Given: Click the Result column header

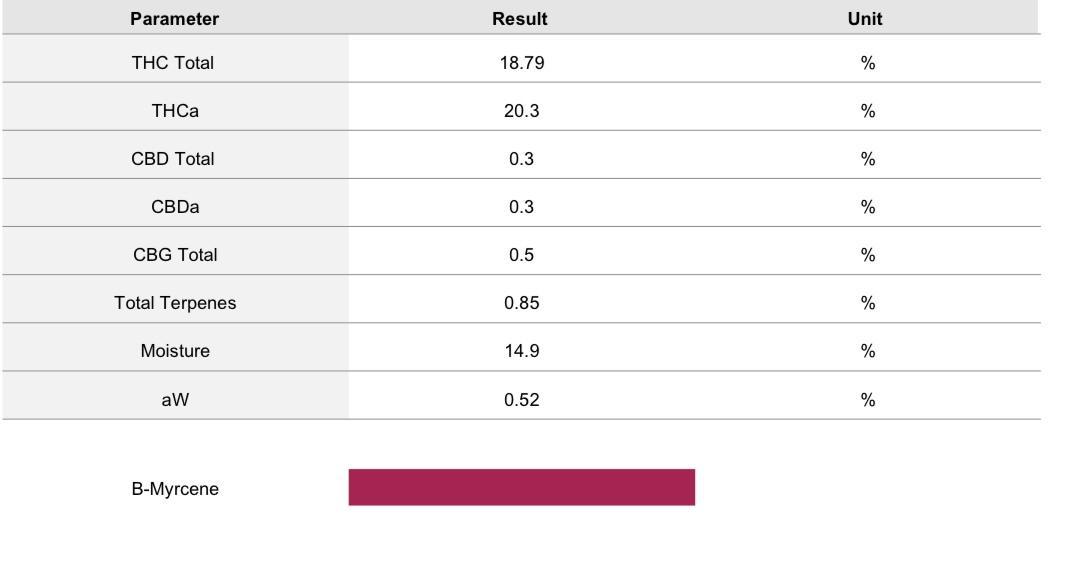Looking at the screenshot, I should pyautogui.click(x=520, y=19).
